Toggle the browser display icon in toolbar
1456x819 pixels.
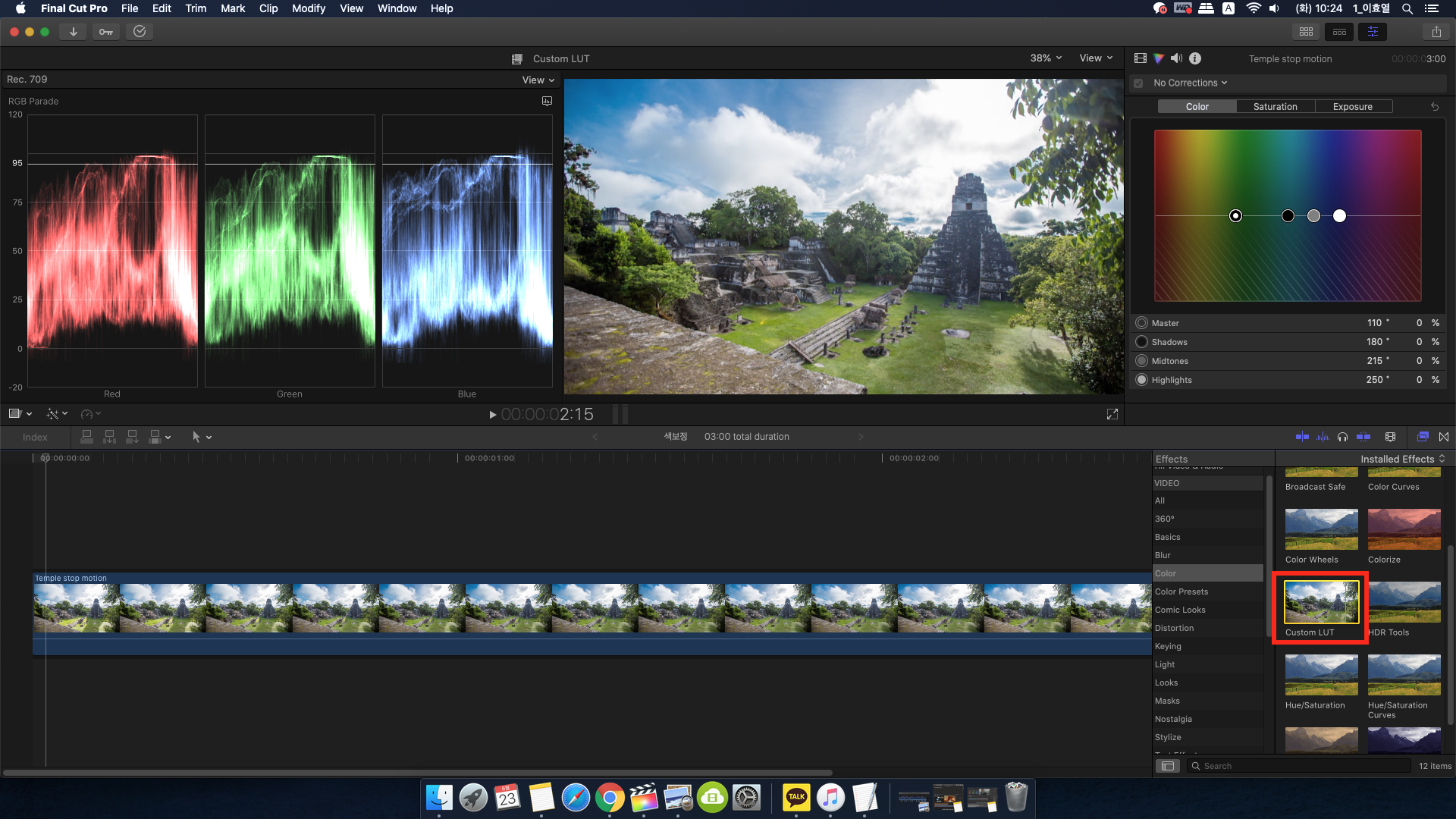1306,32
